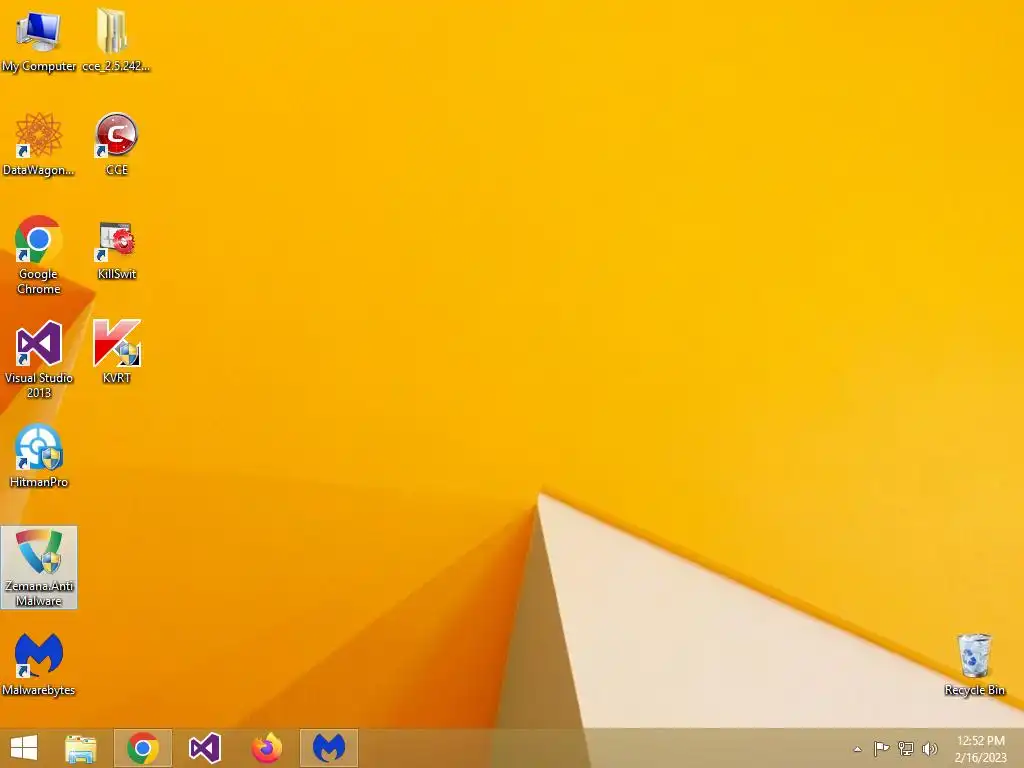This screenshot has height=768, width=1024.
Task: Open the Windows Start button
Action: point(24,748)
